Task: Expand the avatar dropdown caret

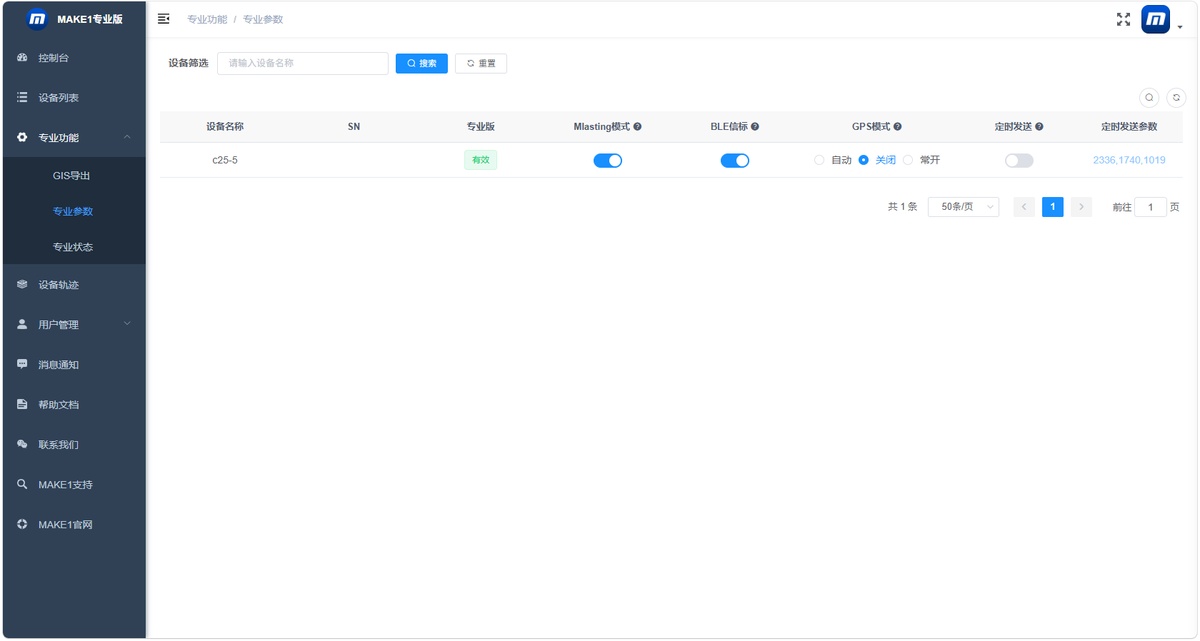Action: (x=1180, y=27)
